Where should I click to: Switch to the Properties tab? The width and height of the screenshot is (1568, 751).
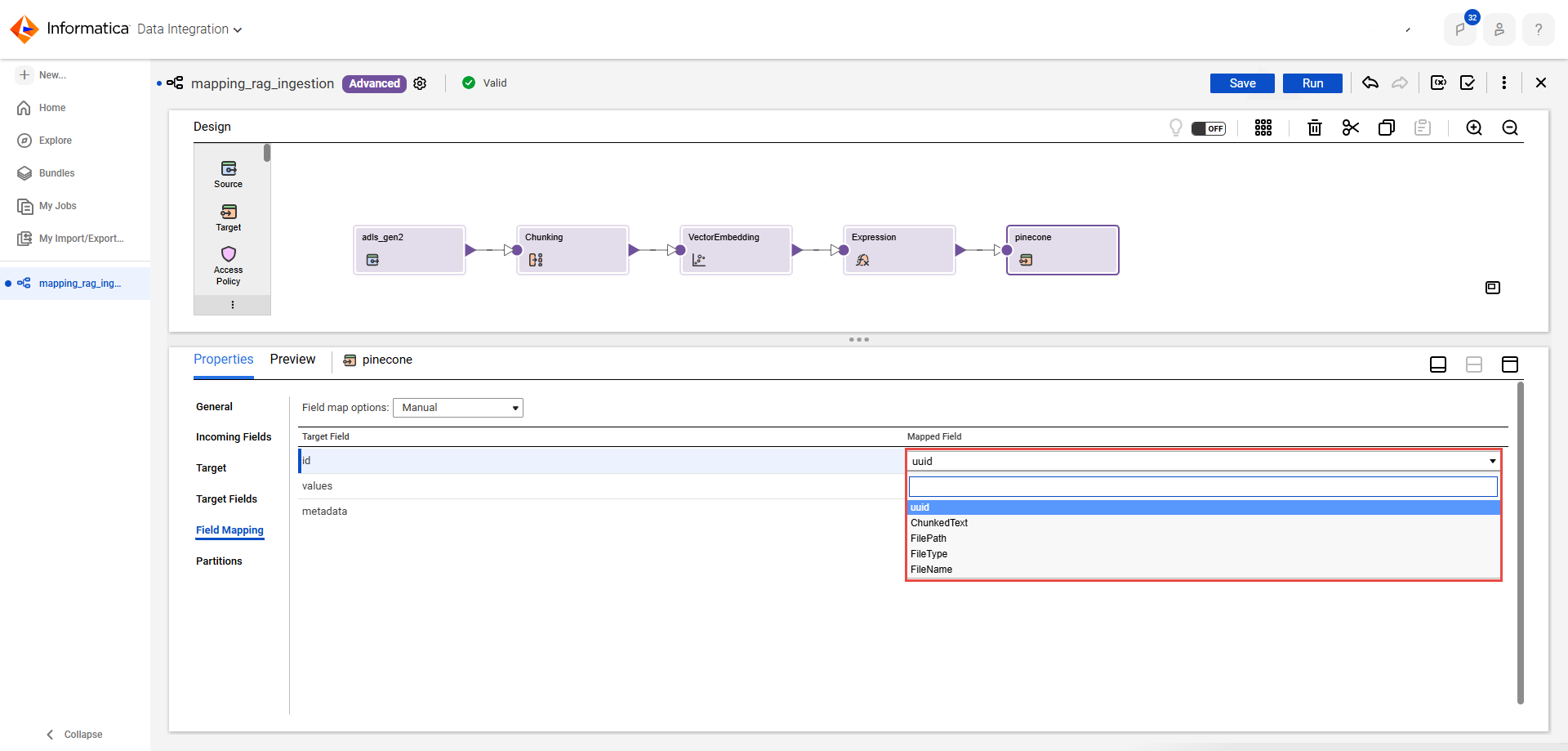coord(224,360)
